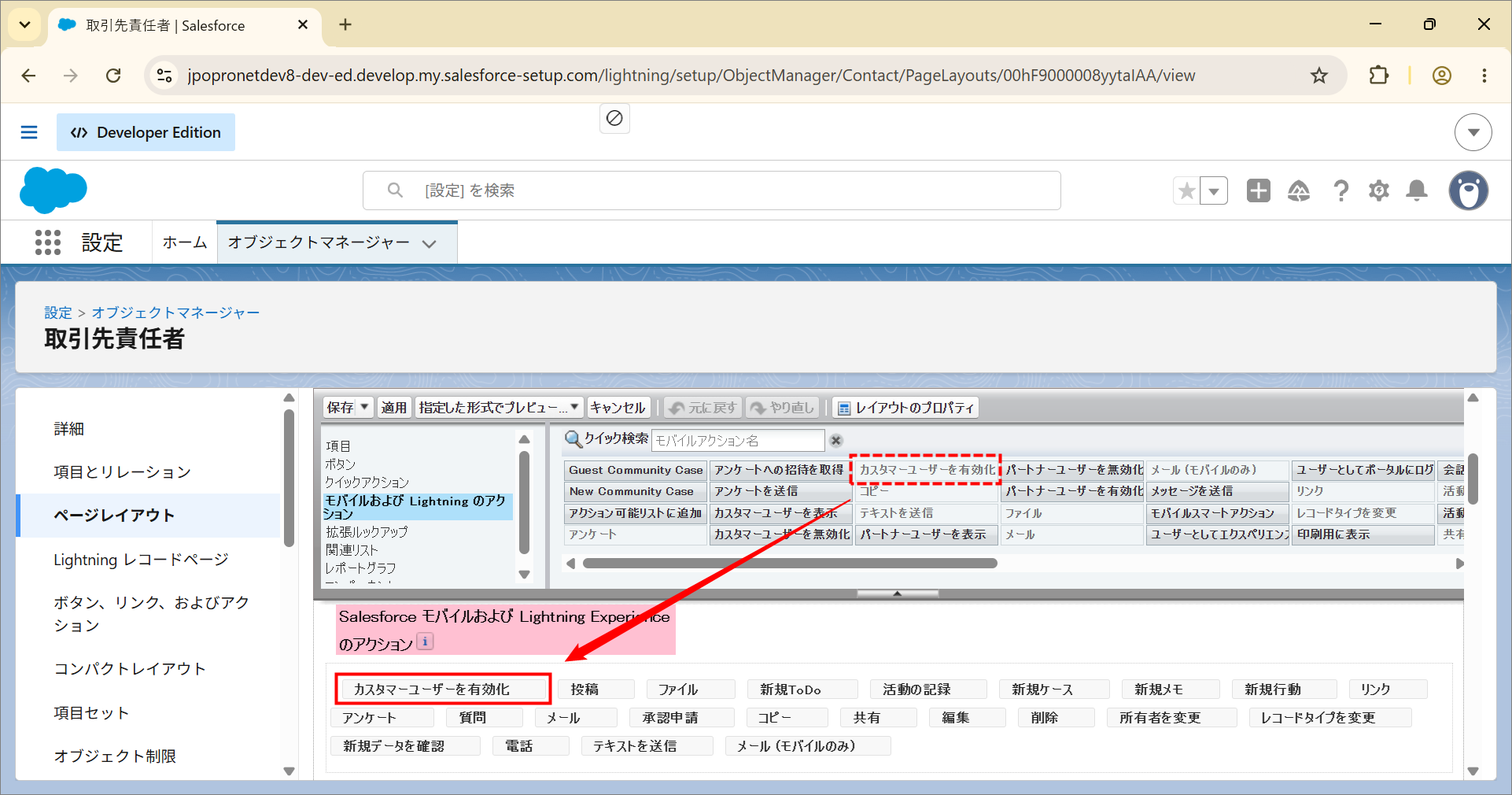Open the notifications bell
1512x795 pixels.
(x=1417, y=190)
